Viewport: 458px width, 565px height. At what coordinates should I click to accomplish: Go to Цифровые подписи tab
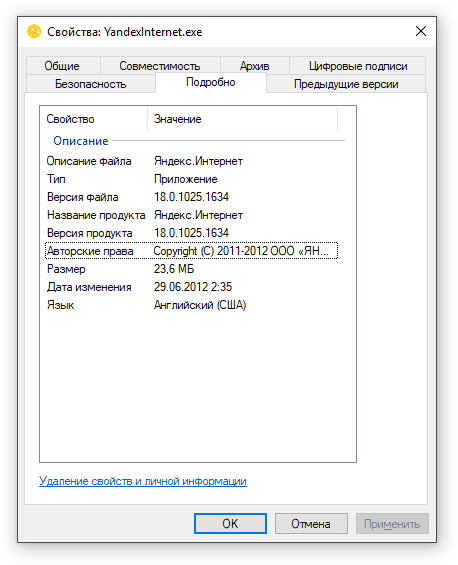pos(357,66)
